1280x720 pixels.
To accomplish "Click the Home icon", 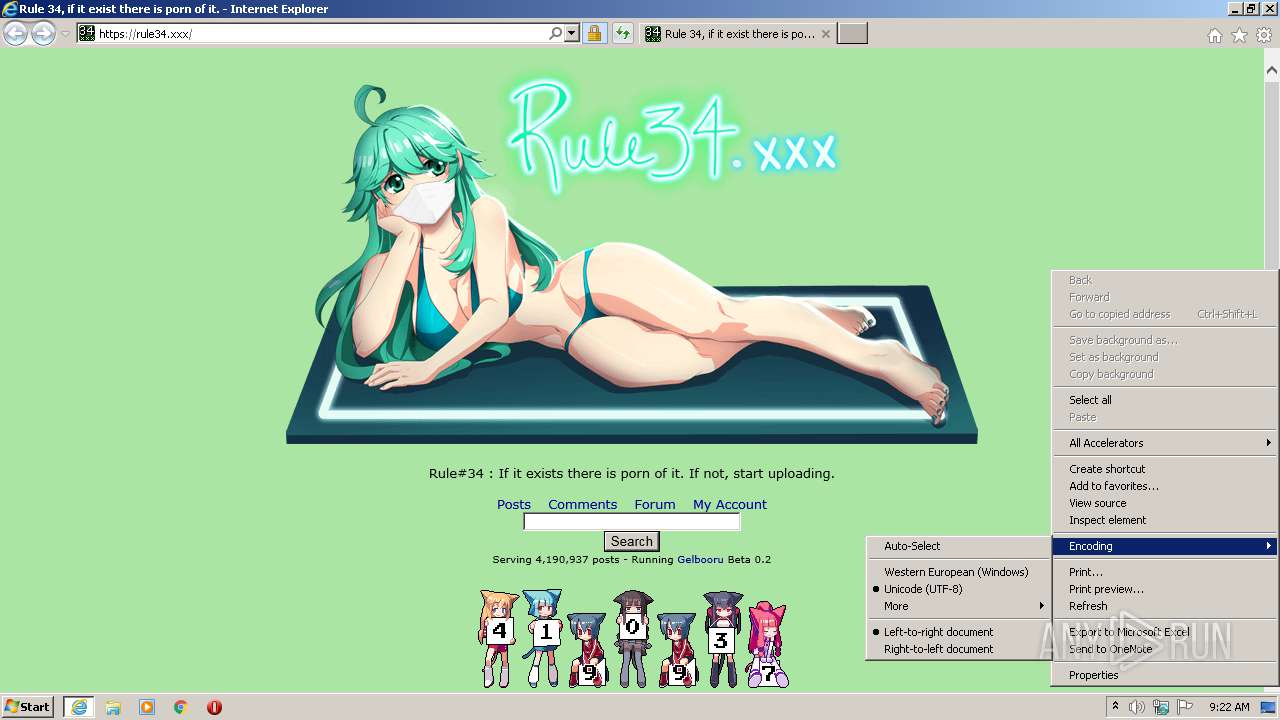I will pos(1214,35).
